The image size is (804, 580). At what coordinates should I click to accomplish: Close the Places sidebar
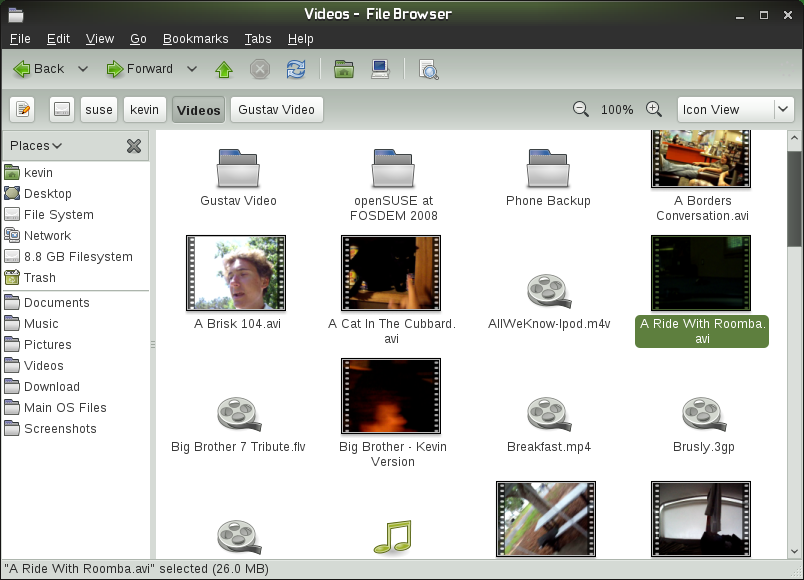tap(134, 146)
